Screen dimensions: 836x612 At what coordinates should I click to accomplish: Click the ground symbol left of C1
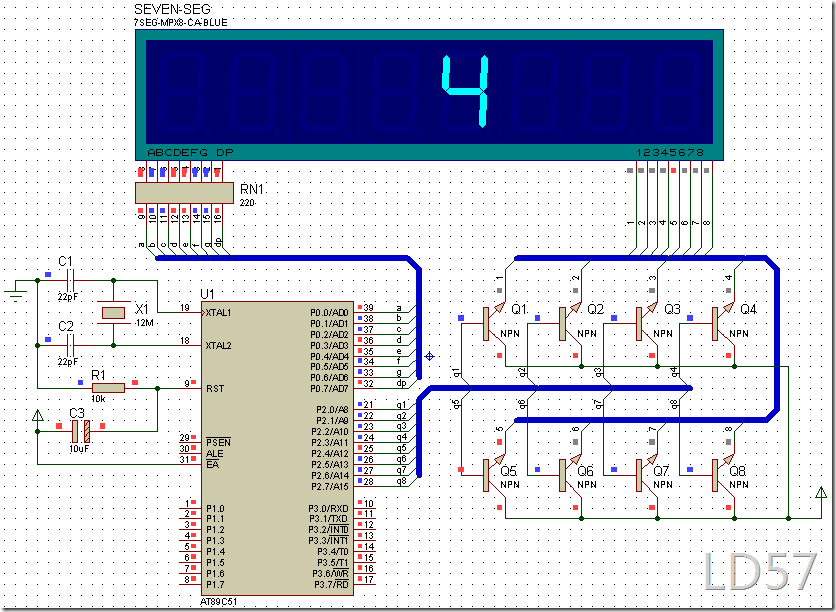pos(14,293)
